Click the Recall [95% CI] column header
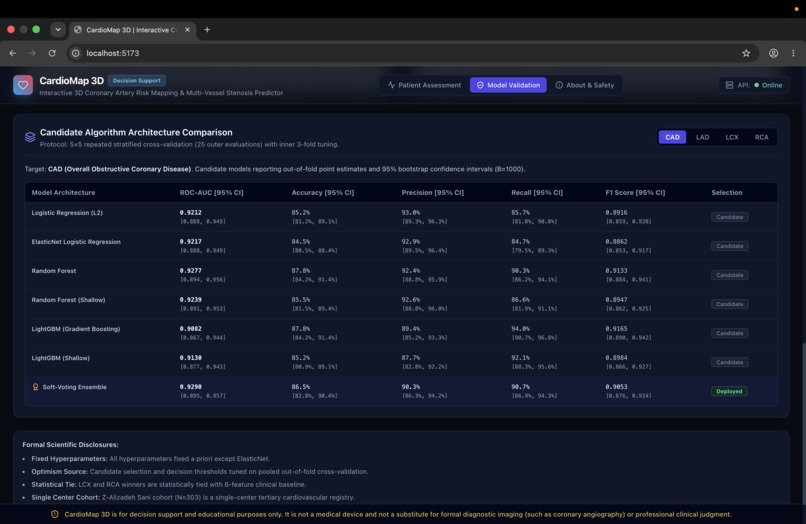Viewport: 806px width, 524px height. [537, 192]
